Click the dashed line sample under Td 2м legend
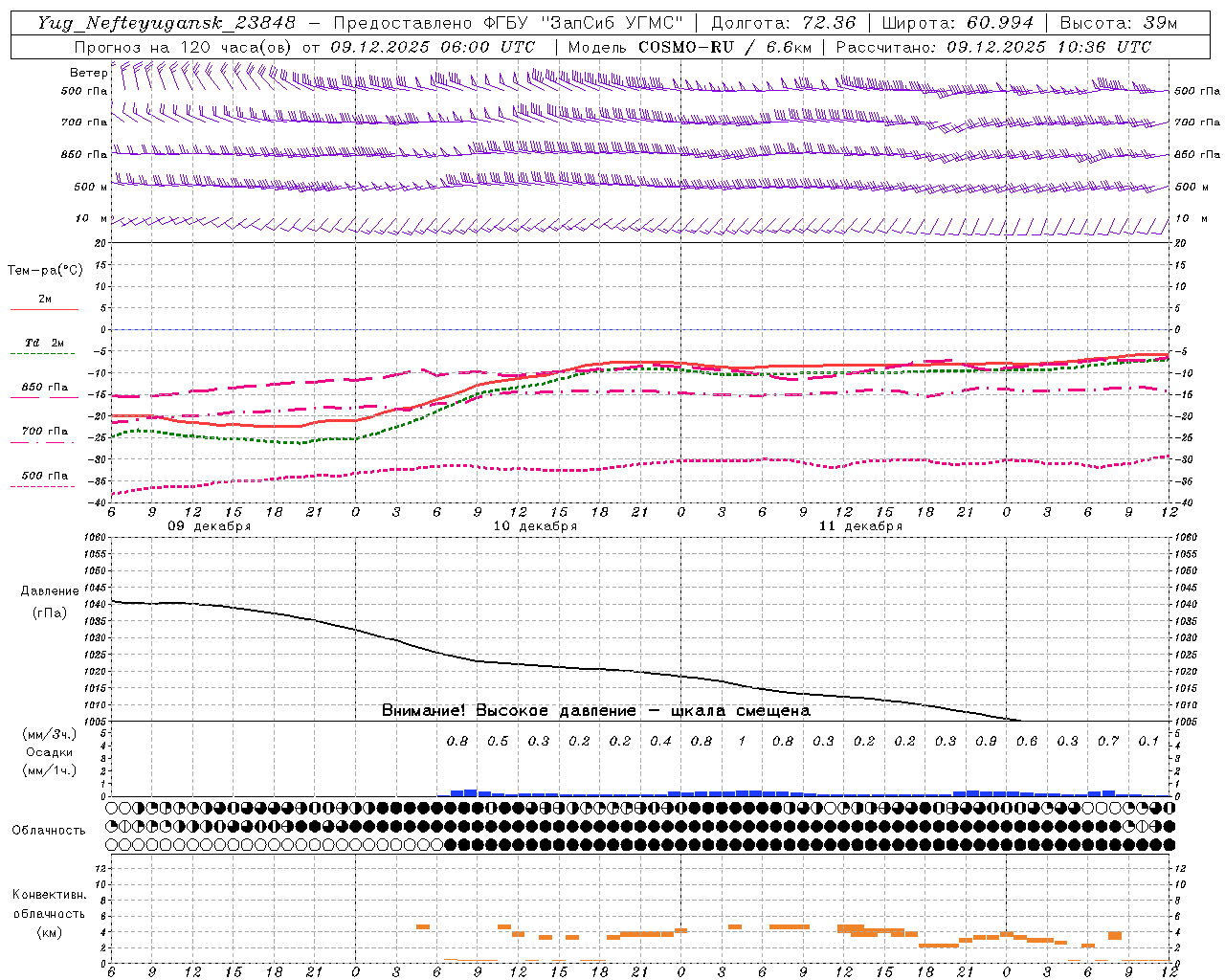 (42, 354)
